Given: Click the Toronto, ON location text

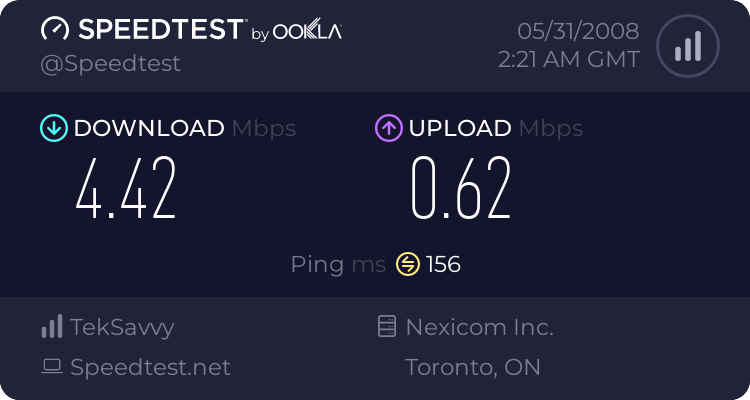Looking at the screenshot, I should click(x=473, y=367).
